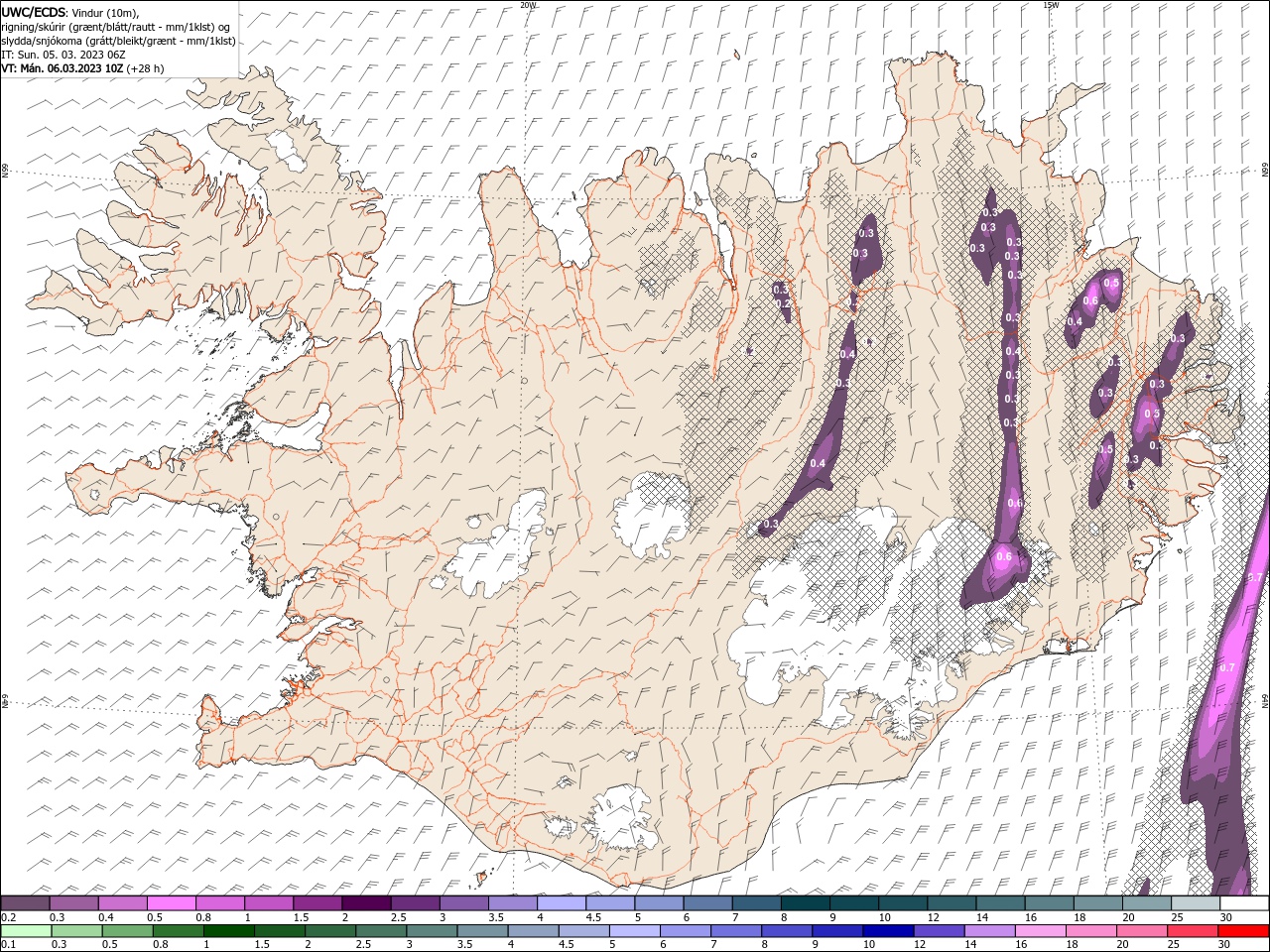Click the '15W' longitude label on the top edge
The width and height of the screenshot is (1270, 952).
coord(1051,5)
